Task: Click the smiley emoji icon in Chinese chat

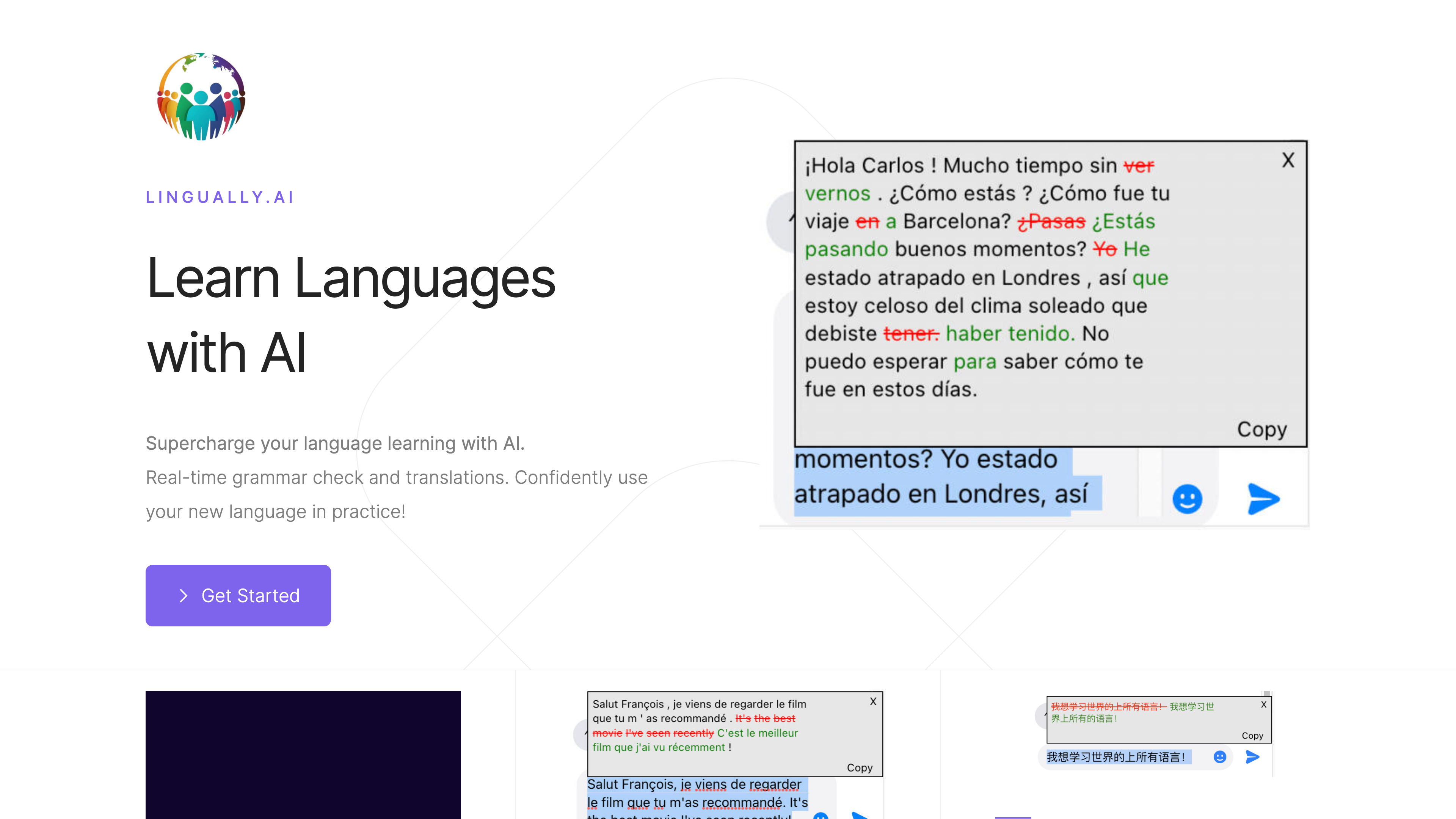Action: tap(1219, 757)
